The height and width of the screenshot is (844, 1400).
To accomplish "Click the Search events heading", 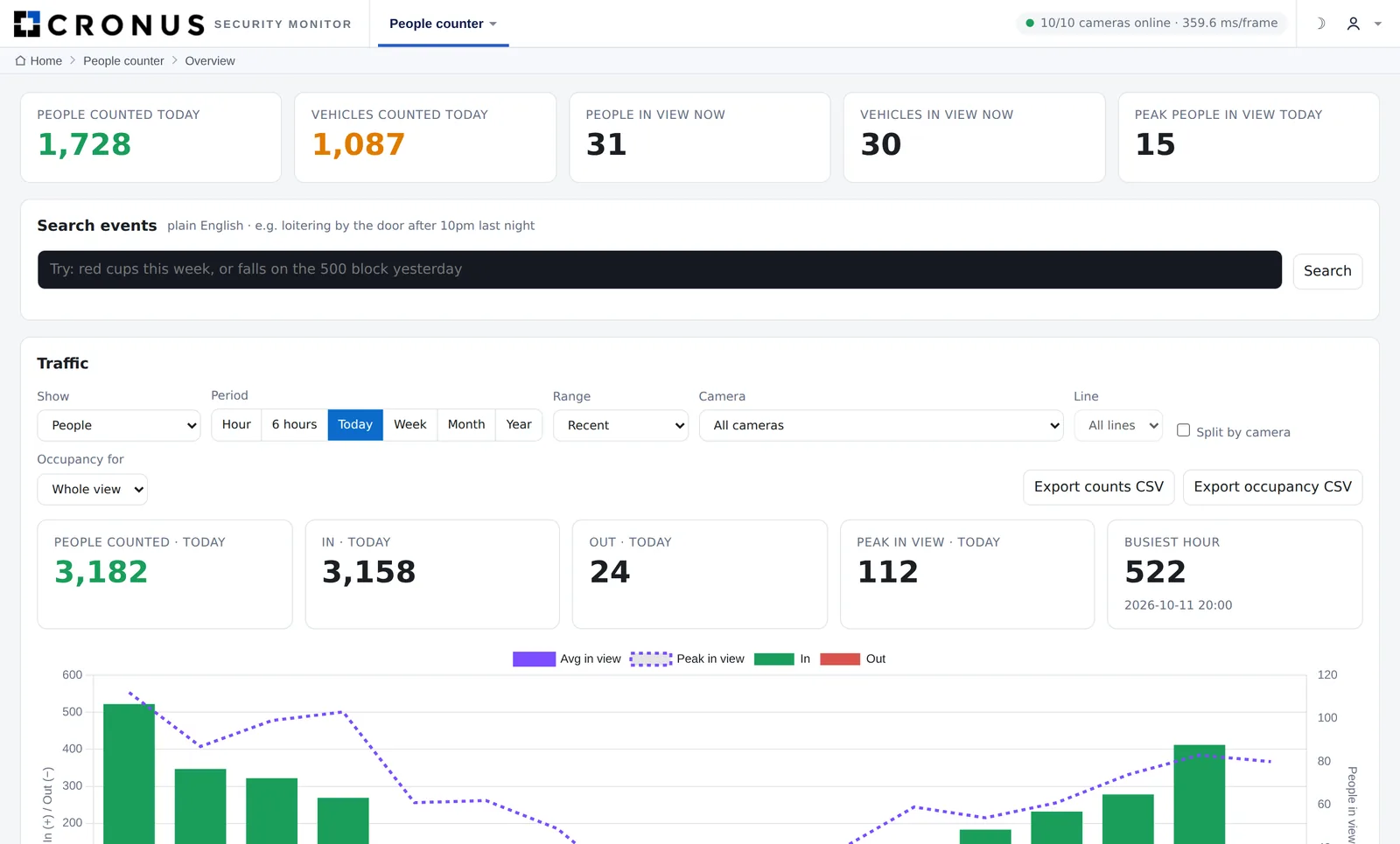I will tap(97, 226).
